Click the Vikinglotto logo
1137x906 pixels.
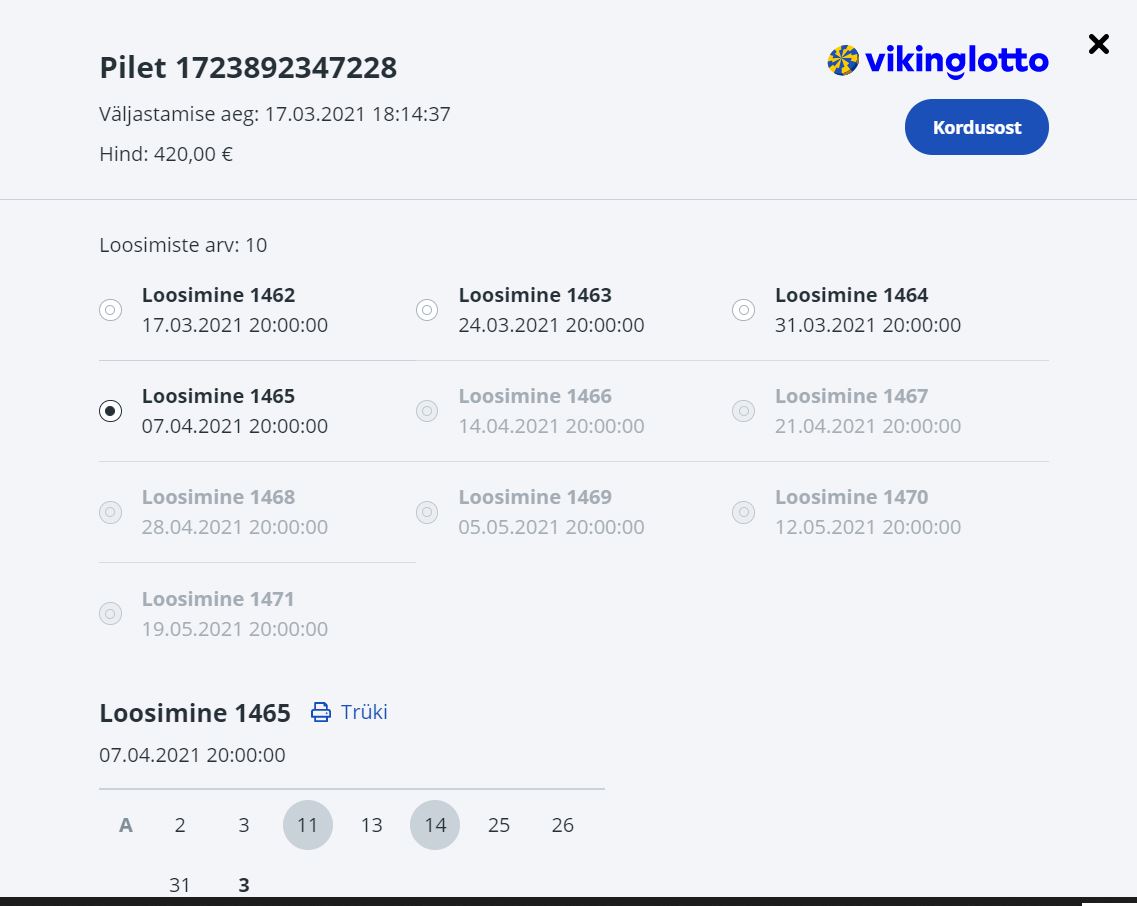[937, 62]
